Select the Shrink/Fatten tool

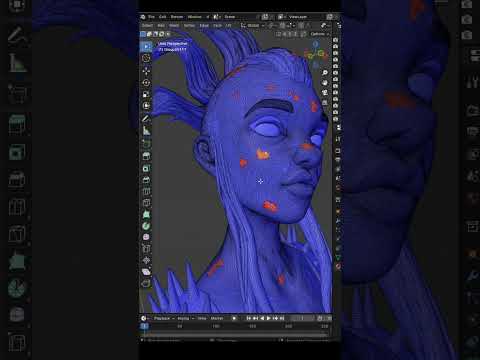pos(146,260)
